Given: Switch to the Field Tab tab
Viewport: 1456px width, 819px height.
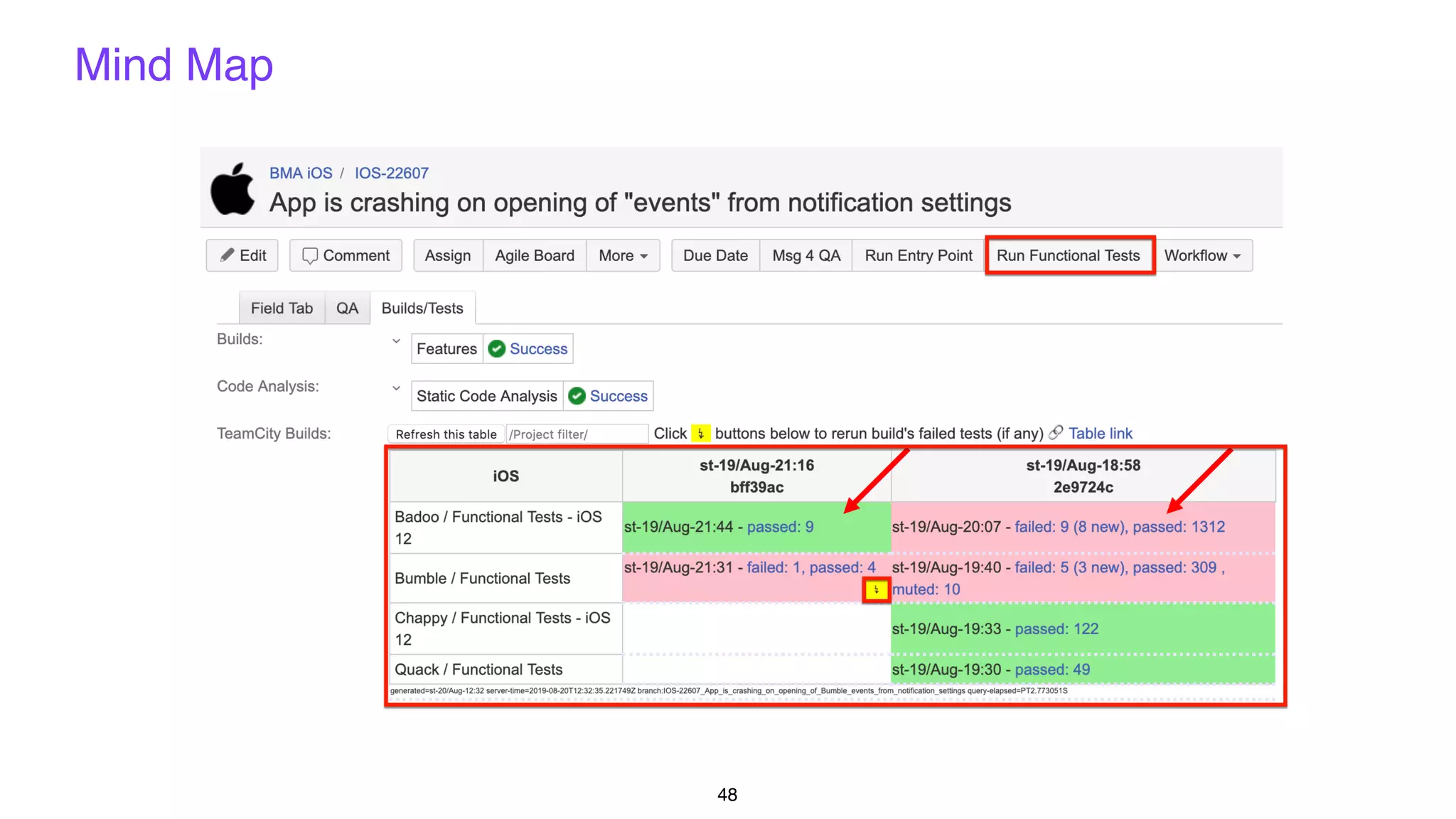Looking at the screenshot, I should coord(282,308).
